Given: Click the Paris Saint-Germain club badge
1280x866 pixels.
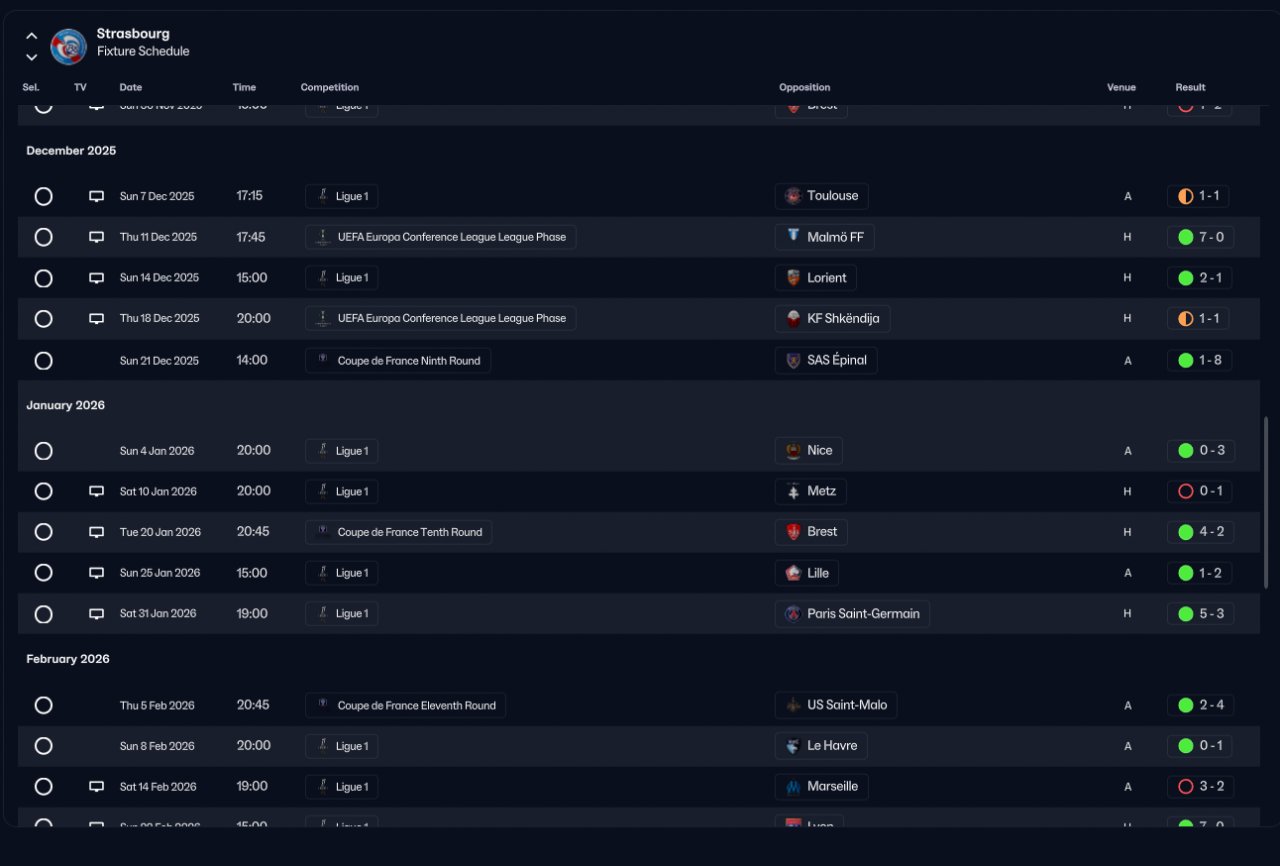Looking at the screenshot, I should point(793,614).
